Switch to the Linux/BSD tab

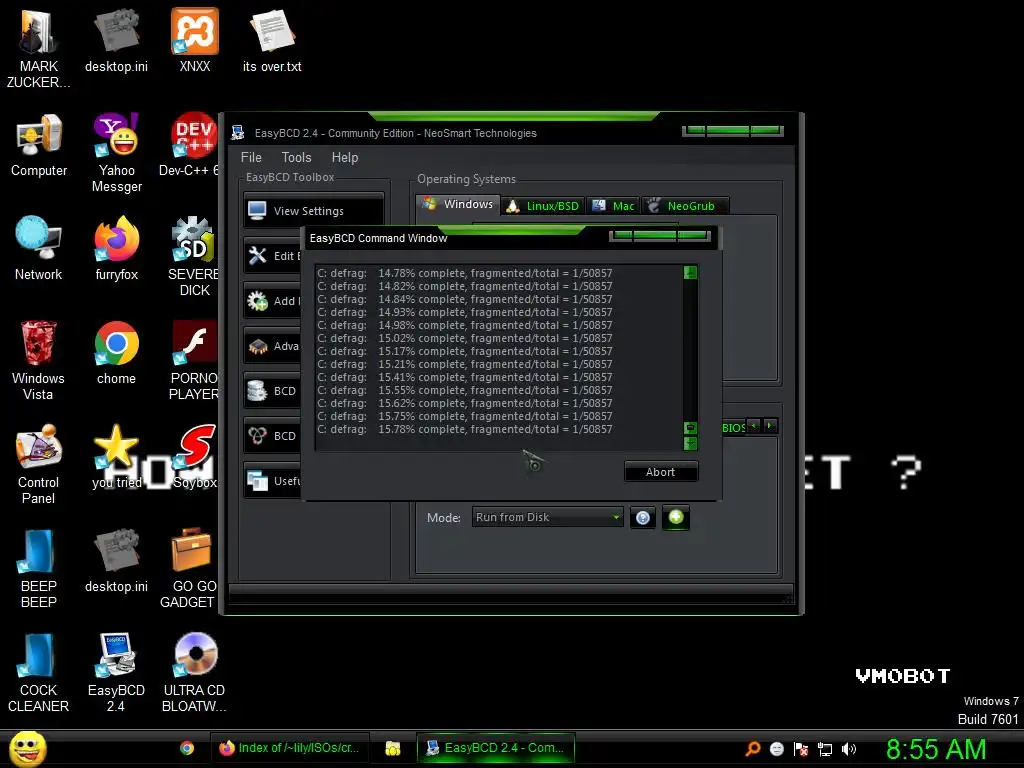pos(543,206)
